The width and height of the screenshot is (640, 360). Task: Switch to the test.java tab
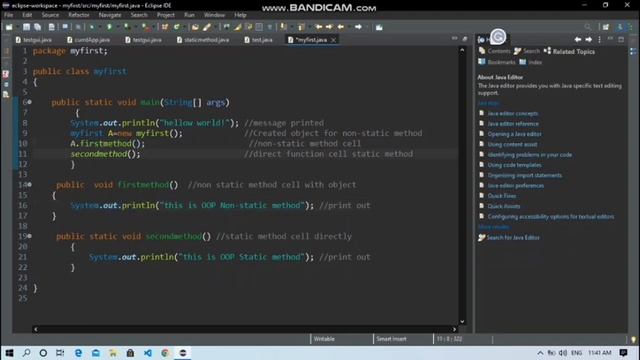click(x=258, y=40)
